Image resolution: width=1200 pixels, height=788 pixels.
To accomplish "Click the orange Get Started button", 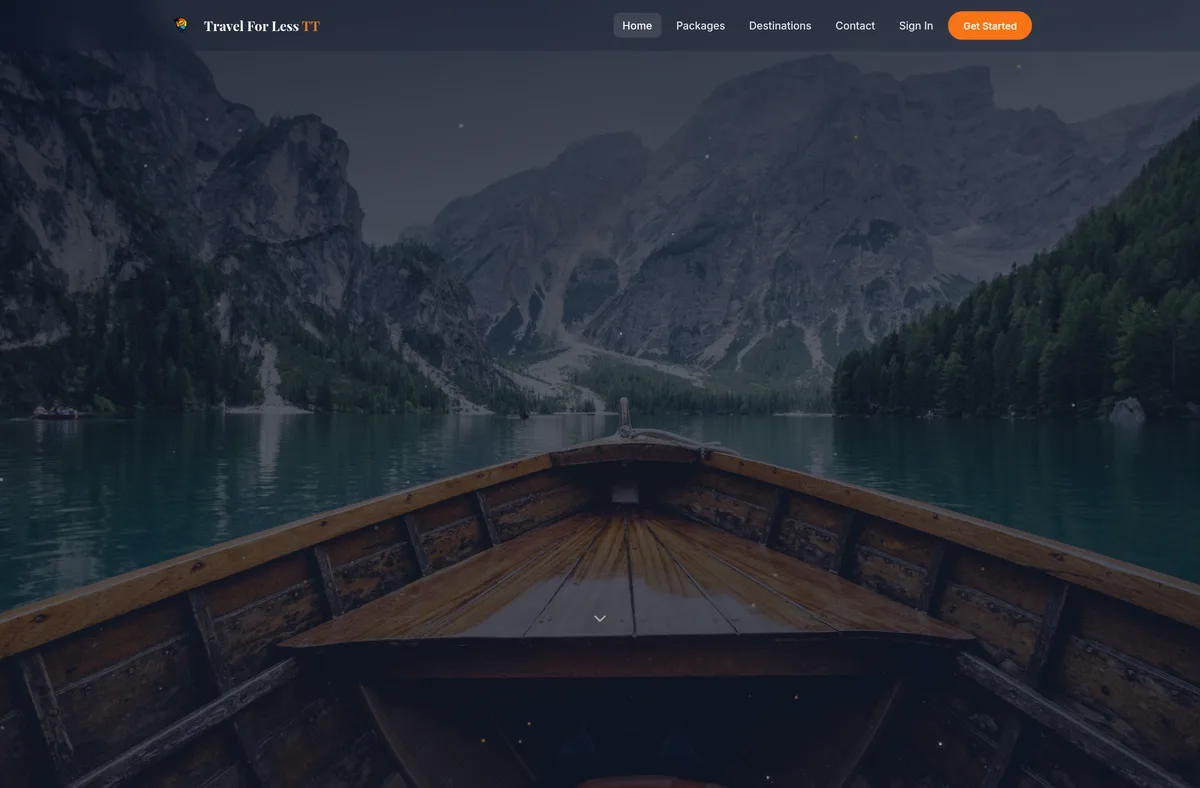I will click(x=990, y=26).
